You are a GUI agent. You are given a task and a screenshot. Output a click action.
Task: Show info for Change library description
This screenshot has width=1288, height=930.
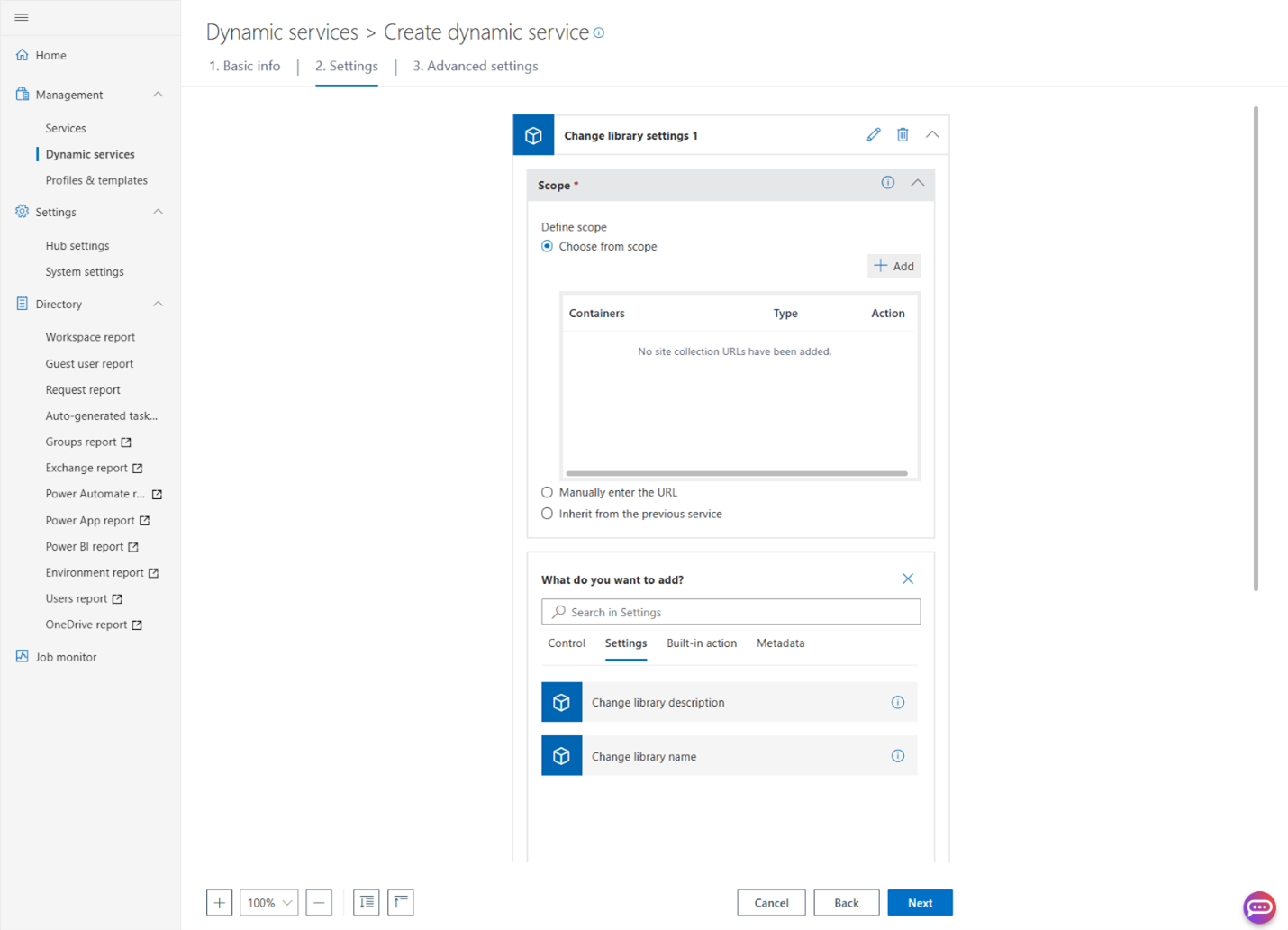(x=898, y=702)
